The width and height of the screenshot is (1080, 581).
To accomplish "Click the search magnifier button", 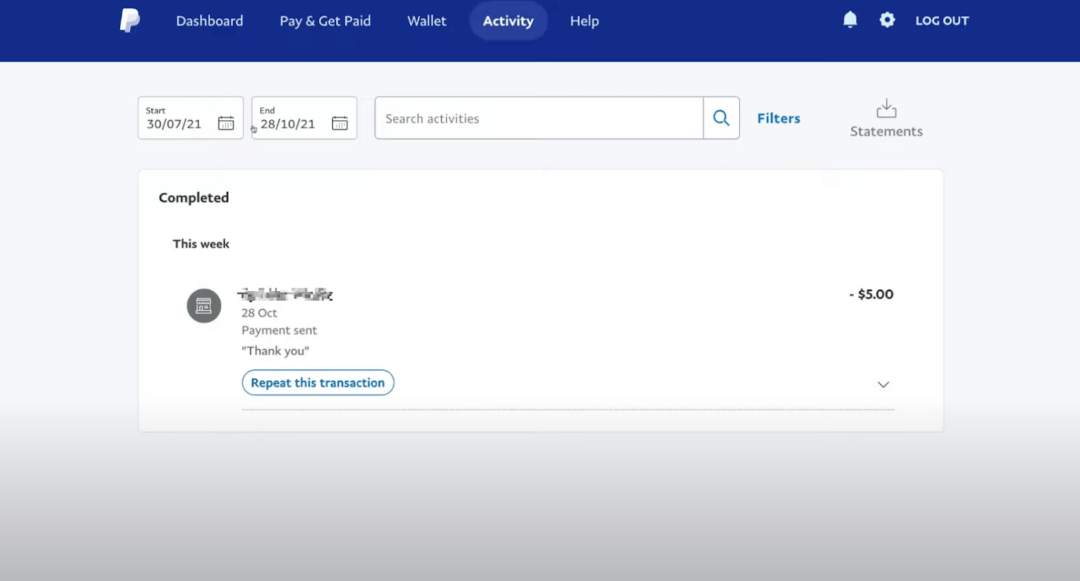I will coord(721,117).
